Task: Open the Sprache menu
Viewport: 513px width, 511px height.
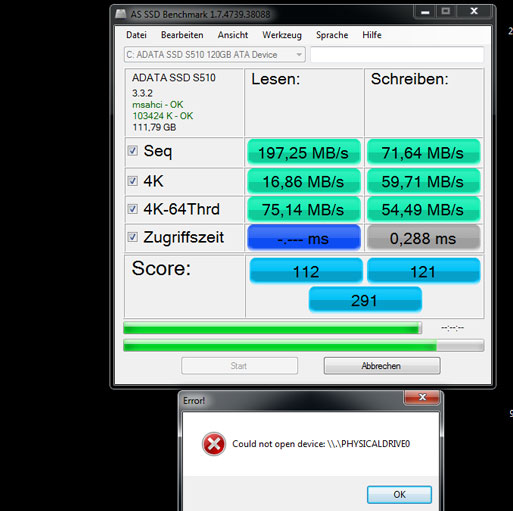Action: (x=332, y=35)
